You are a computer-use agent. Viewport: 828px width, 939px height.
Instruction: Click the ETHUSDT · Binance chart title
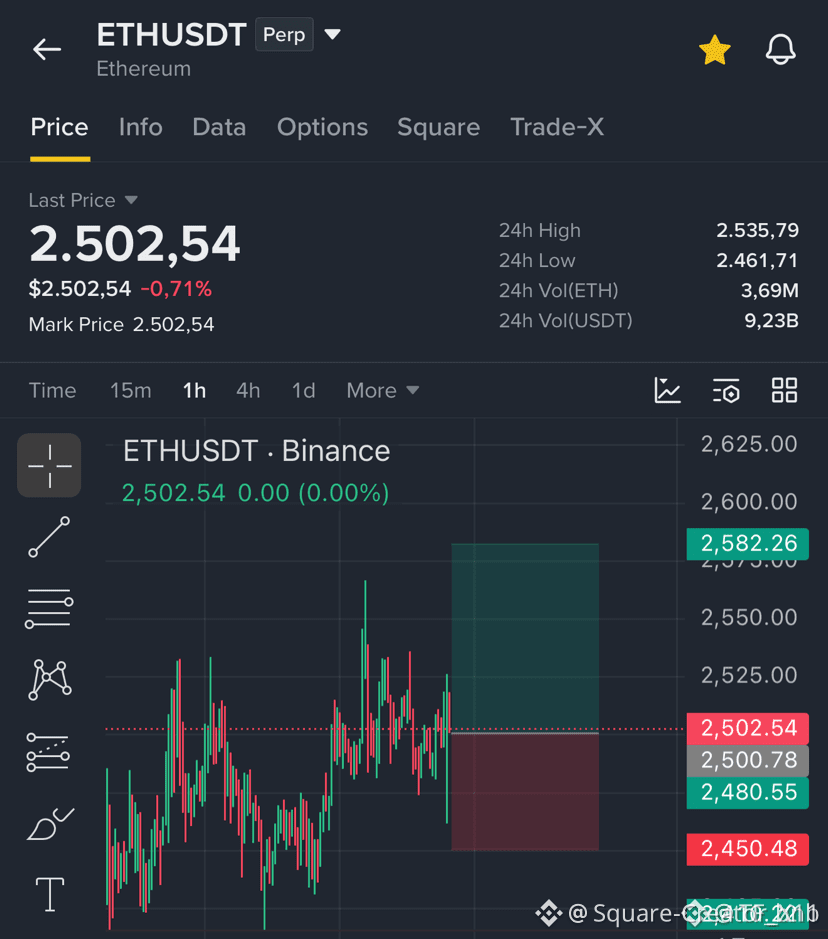[256, 451]
